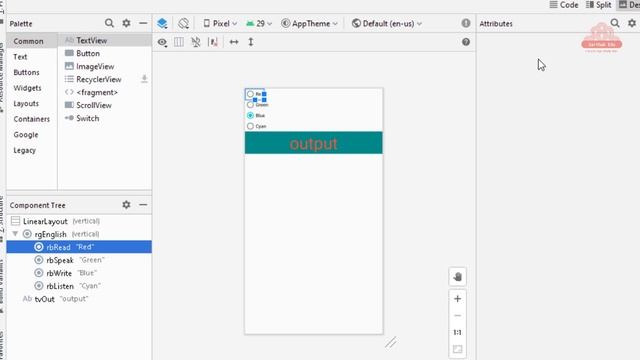The height and width of the screenshot is (360, 640).
Task: Select design surface layers icon
Action: click(x=162, y=23)
